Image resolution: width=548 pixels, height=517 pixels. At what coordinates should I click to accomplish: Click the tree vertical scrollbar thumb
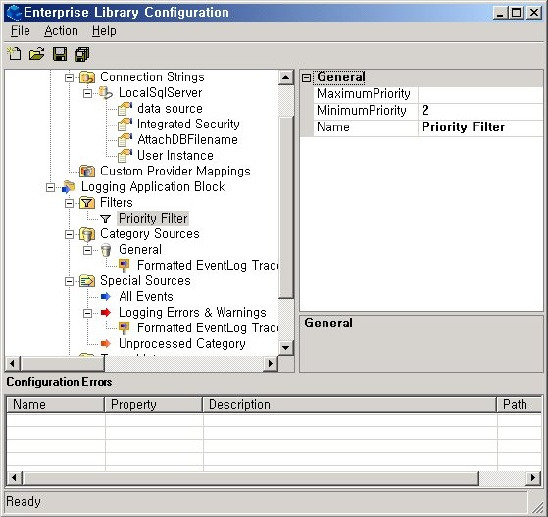coord(286,207)
